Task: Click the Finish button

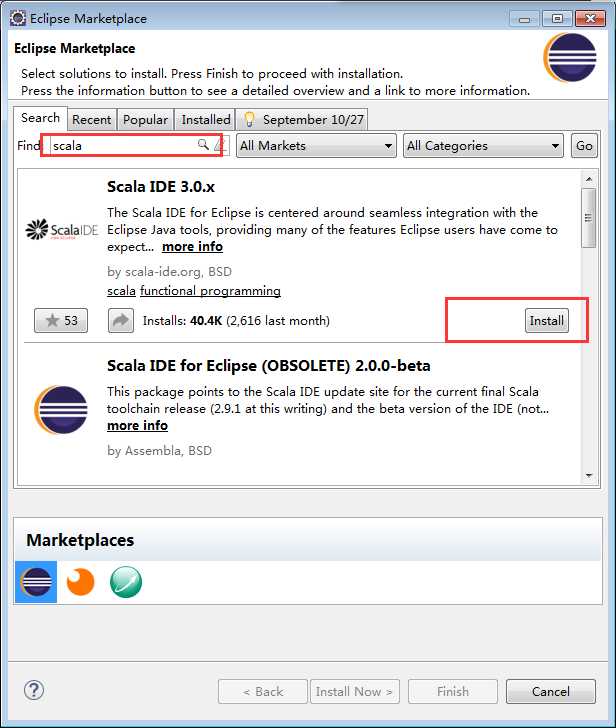Action: click(453, 691)
